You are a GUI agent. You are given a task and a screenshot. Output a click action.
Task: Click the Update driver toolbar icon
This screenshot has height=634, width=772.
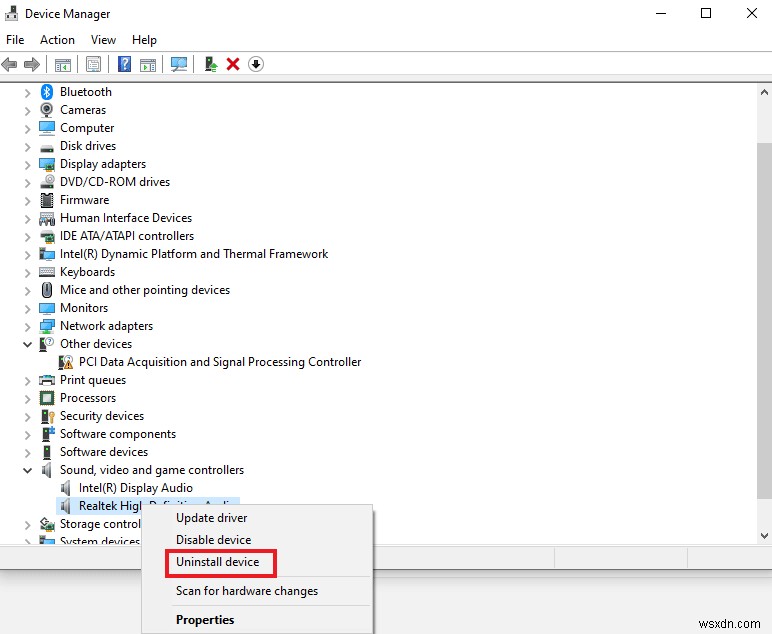click(x=211, y=64)
